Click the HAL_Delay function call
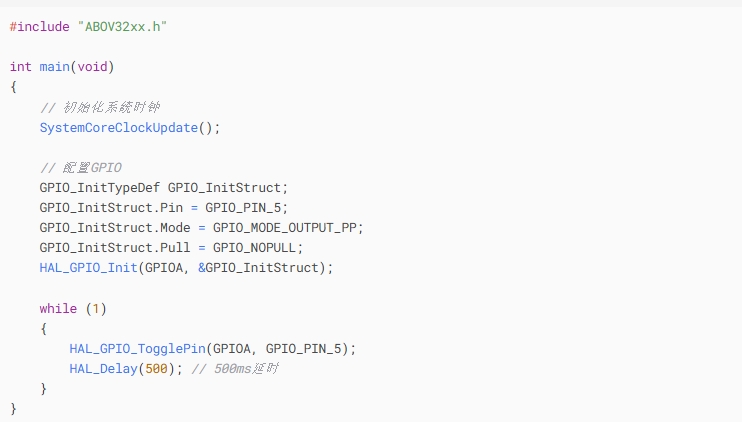 pyautogui.click(x=103, y=368)
